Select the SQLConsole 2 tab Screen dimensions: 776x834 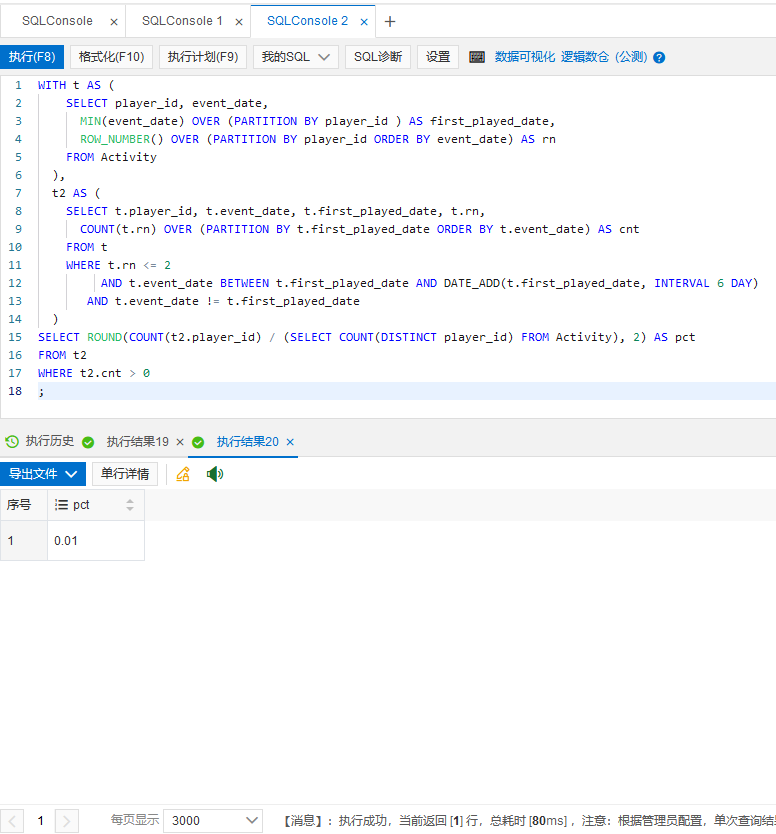tap(307, 21)
